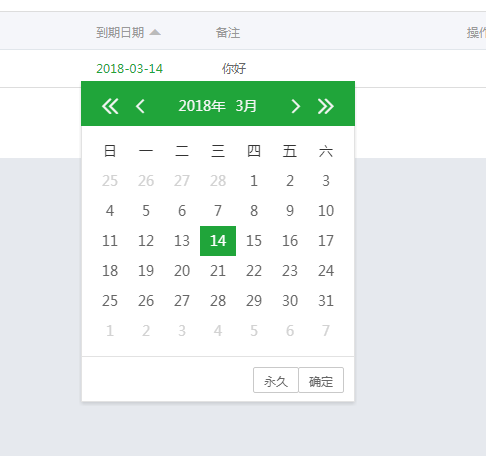The image size is (486, 456).
Task: Confirm the date with 确定 button
Action: pyautogui.click(x=321, y=380)
